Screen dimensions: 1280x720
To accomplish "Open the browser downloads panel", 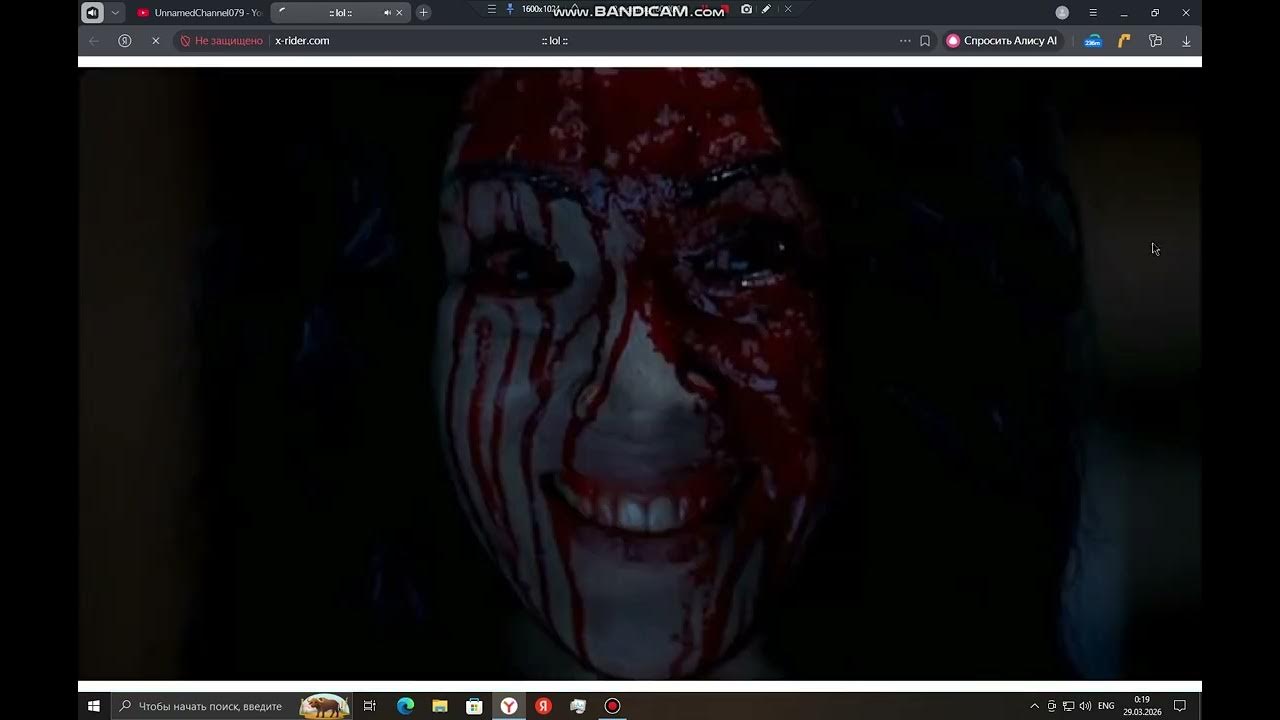I will coord(1186,41).
